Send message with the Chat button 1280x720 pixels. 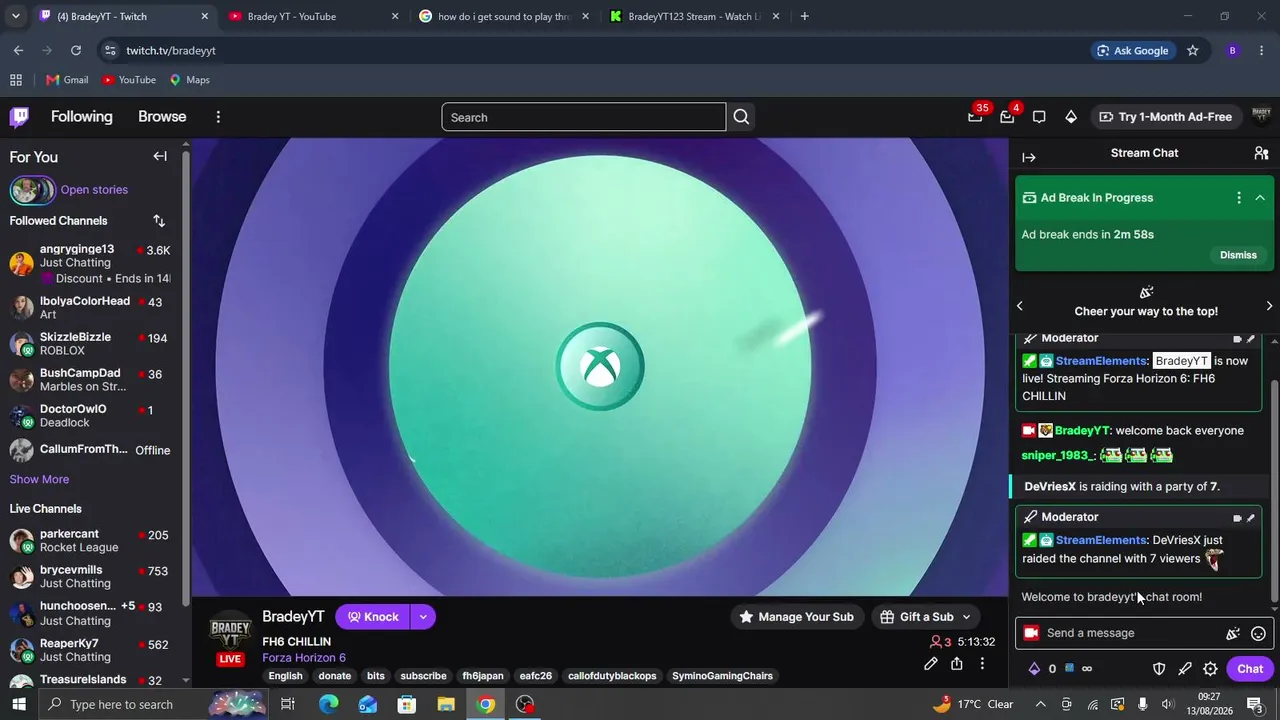pyautogui.click(x=1250, y=669)
